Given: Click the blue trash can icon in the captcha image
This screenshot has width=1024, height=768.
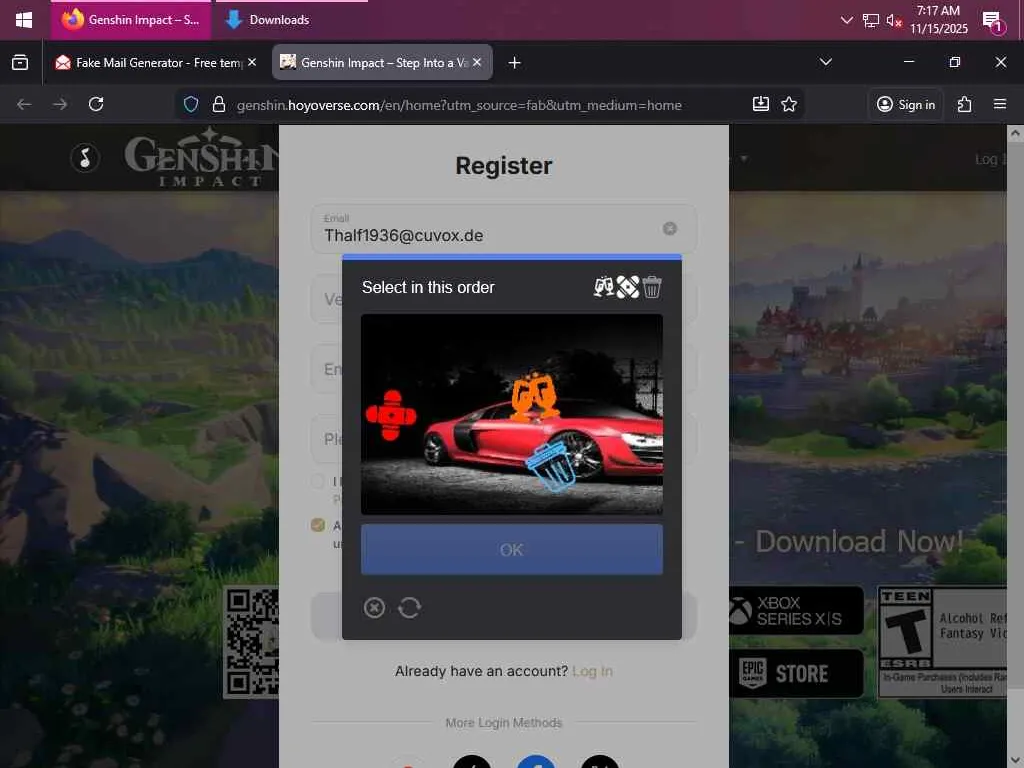Looking at the screenshot, I should click(x=552, y=466).
